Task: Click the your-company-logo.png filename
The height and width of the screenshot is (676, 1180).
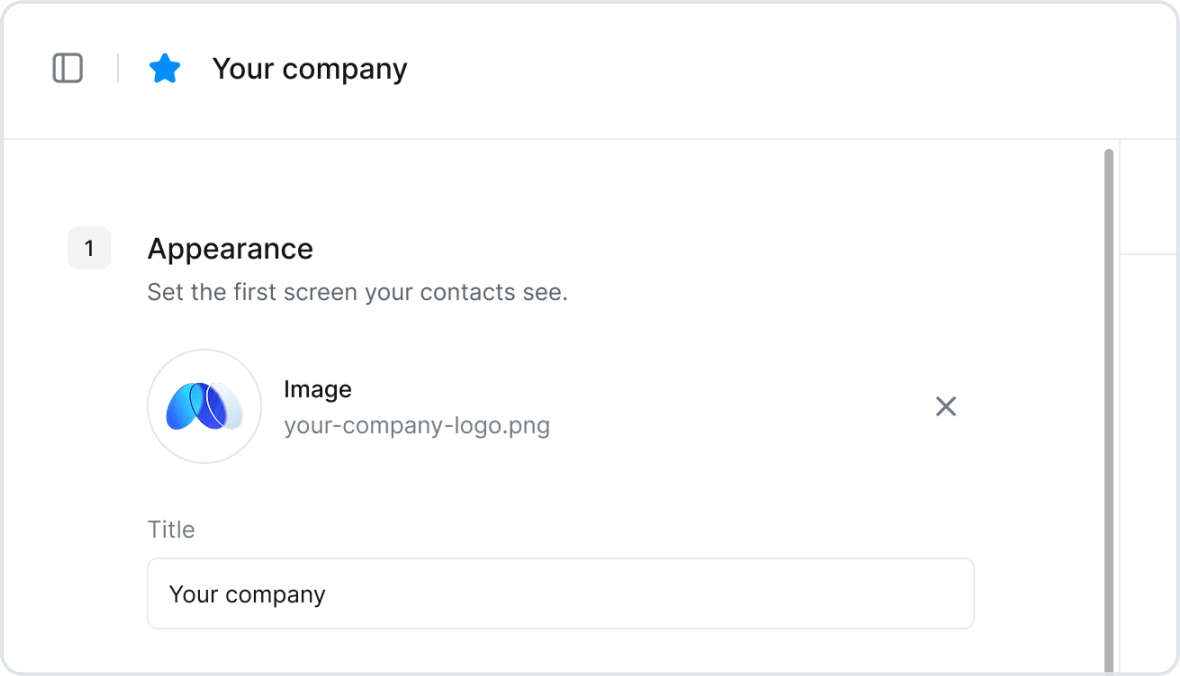Action: pos(417,425)
